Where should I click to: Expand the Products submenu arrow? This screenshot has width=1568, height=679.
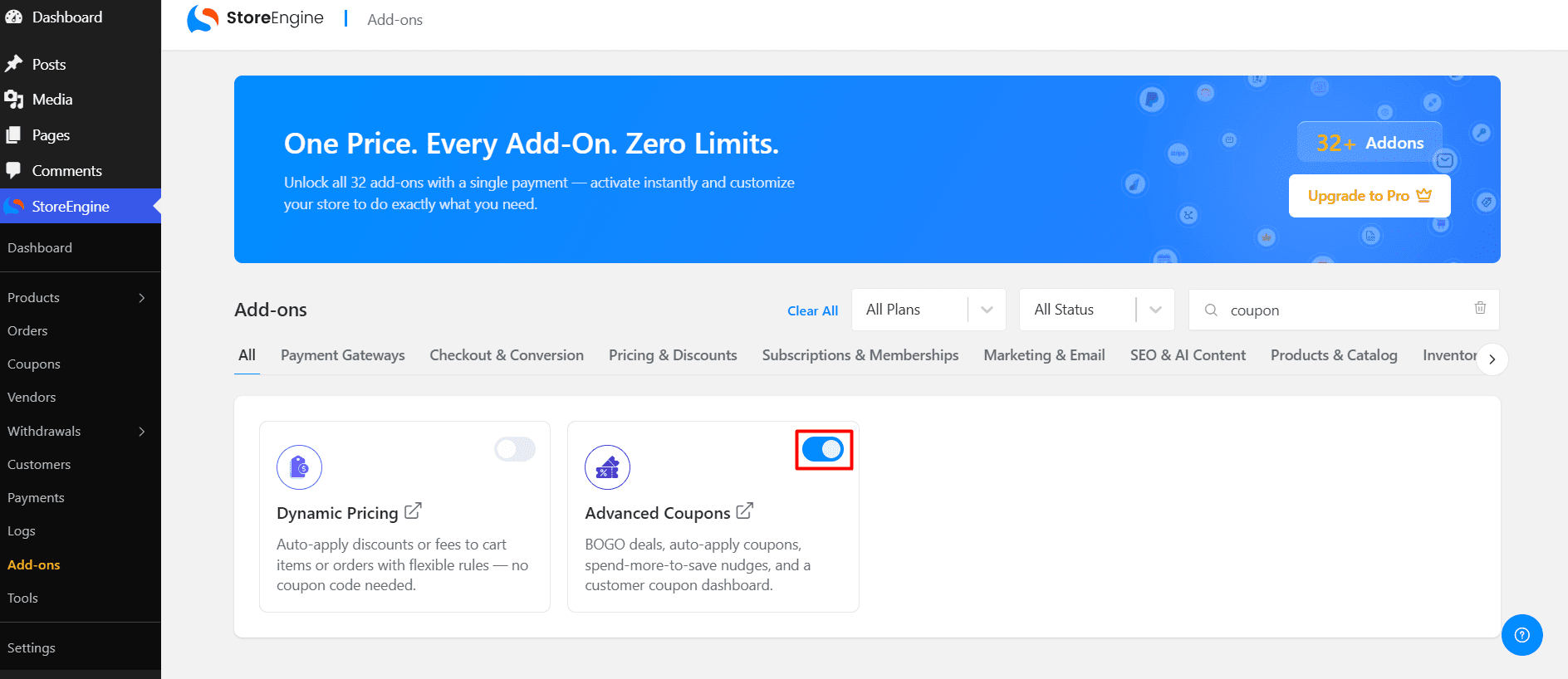(x=142, y=298)
